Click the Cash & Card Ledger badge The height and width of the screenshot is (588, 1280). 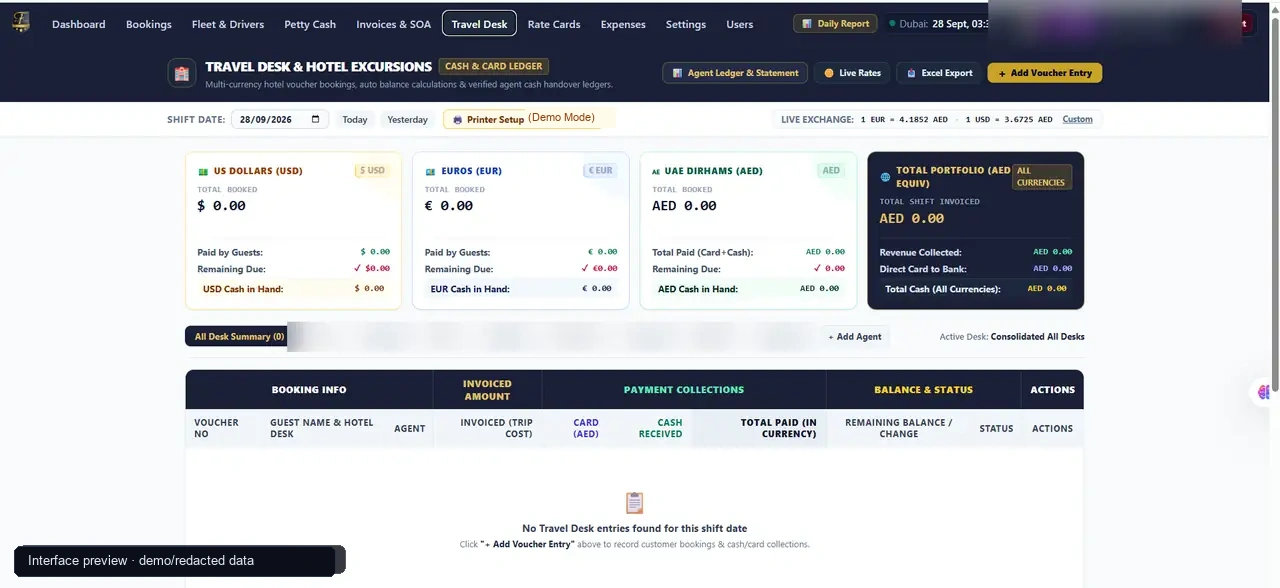point(493,66)
